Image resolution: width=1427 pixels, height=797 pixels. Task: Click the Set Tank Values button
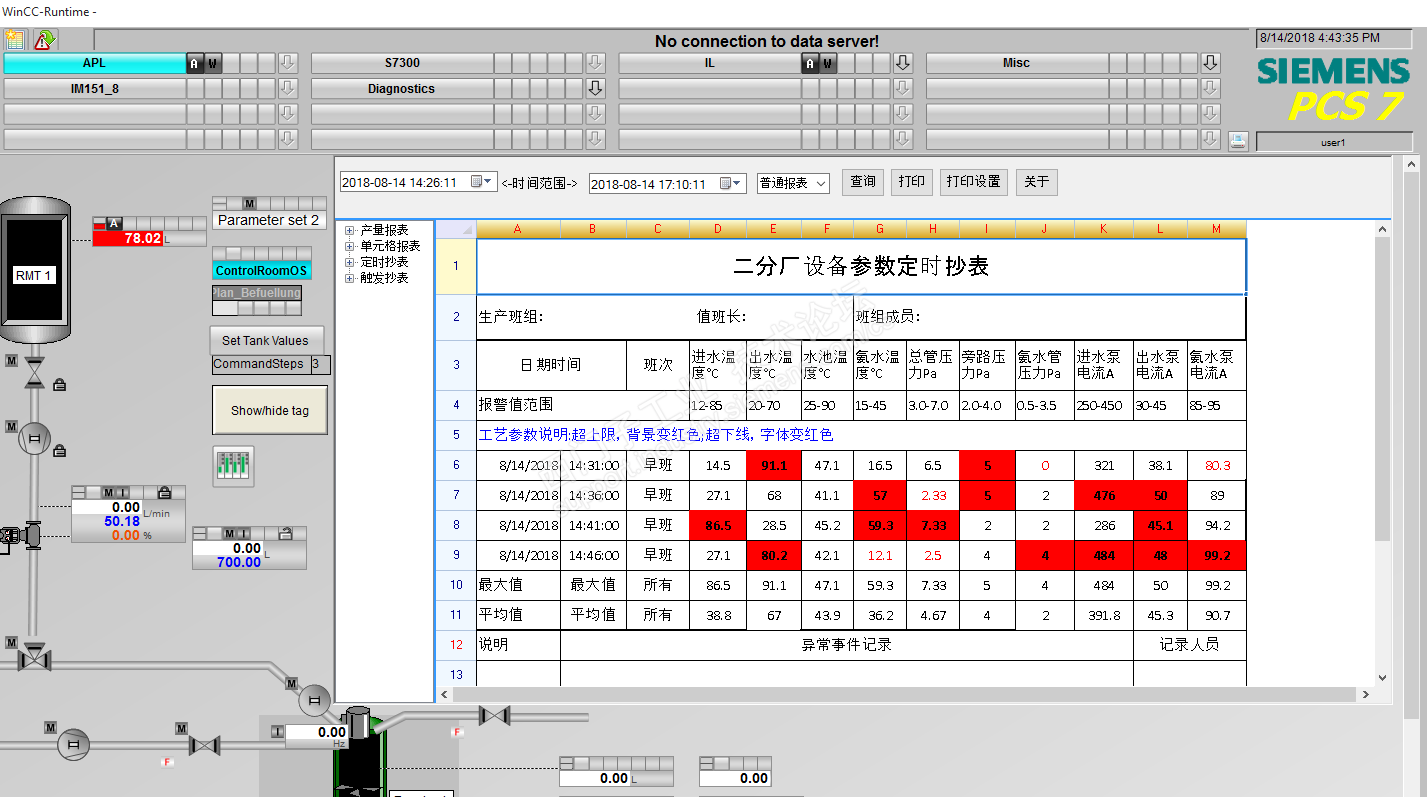click(x=266, y=340)
